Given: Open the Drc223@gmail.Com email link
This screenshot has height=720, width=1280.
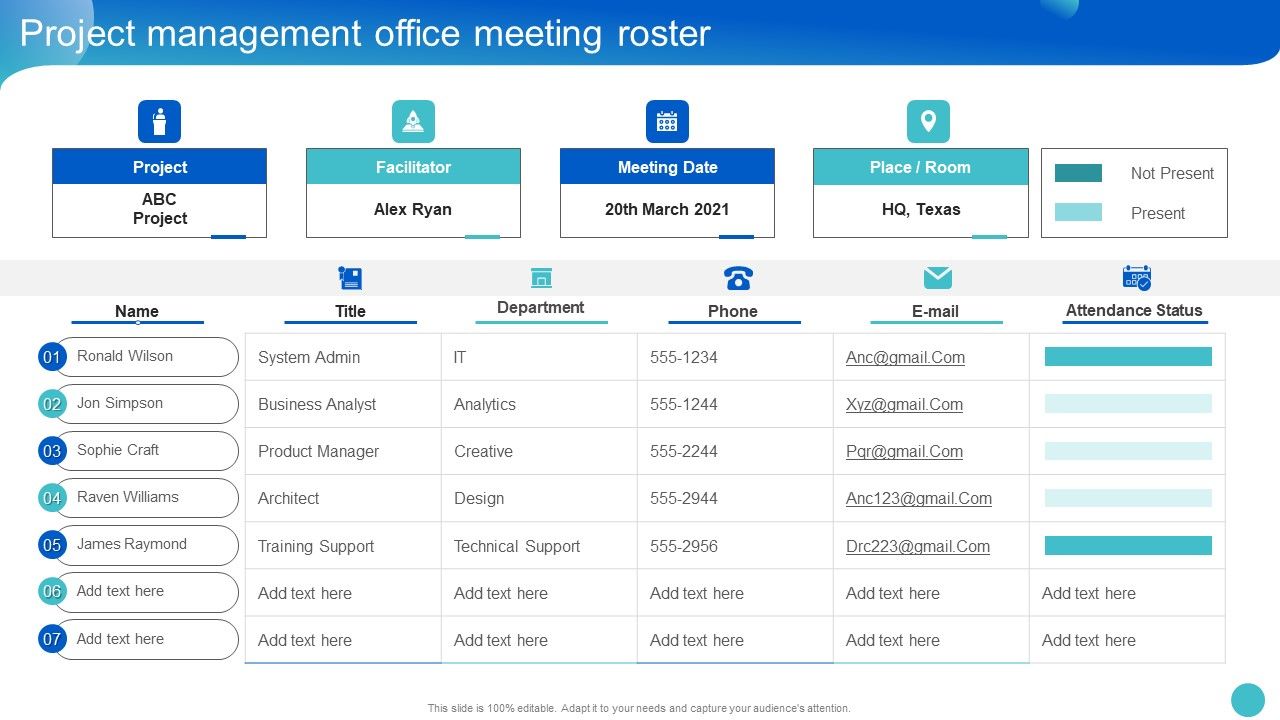Looking at the screenshot, I should click(918, 546).
